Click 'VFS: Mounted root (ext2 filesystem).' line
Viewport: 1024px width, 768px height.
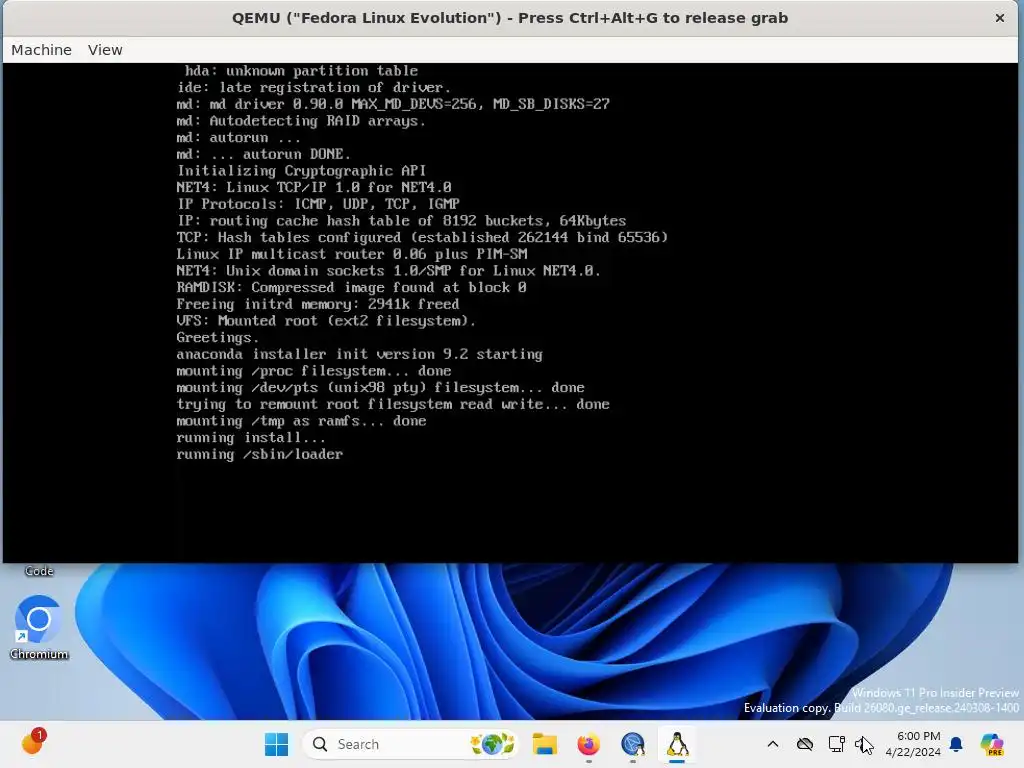326,321
